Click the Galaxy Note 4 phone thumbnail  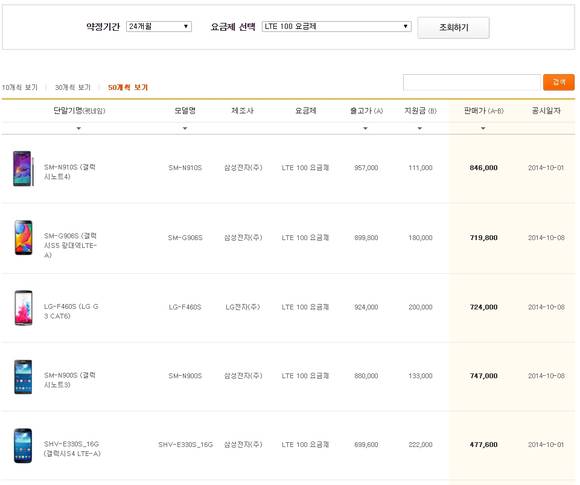pos(23,168)
